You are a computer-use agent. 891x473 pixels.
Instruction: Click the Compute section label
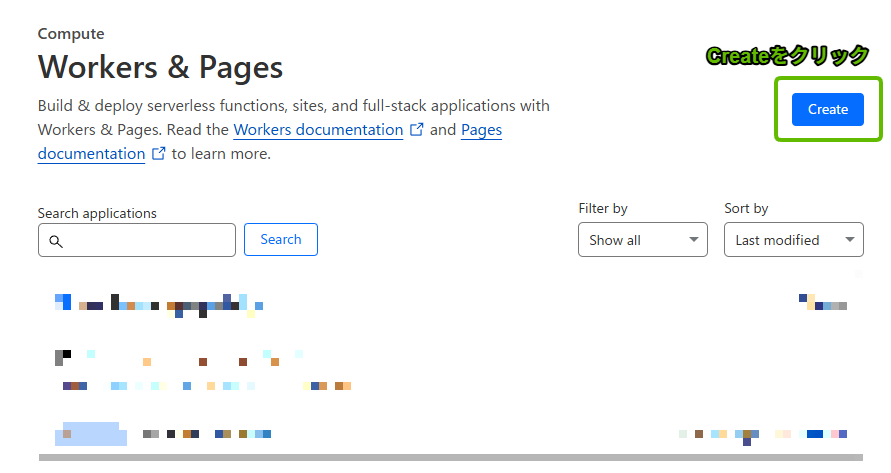coord(71,34)
